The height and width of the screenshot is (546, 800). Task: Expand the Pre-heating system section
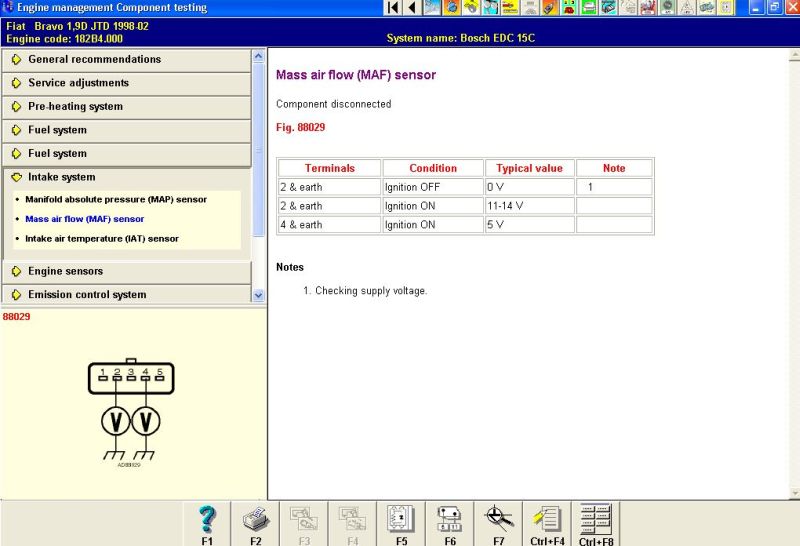(75, 106)
